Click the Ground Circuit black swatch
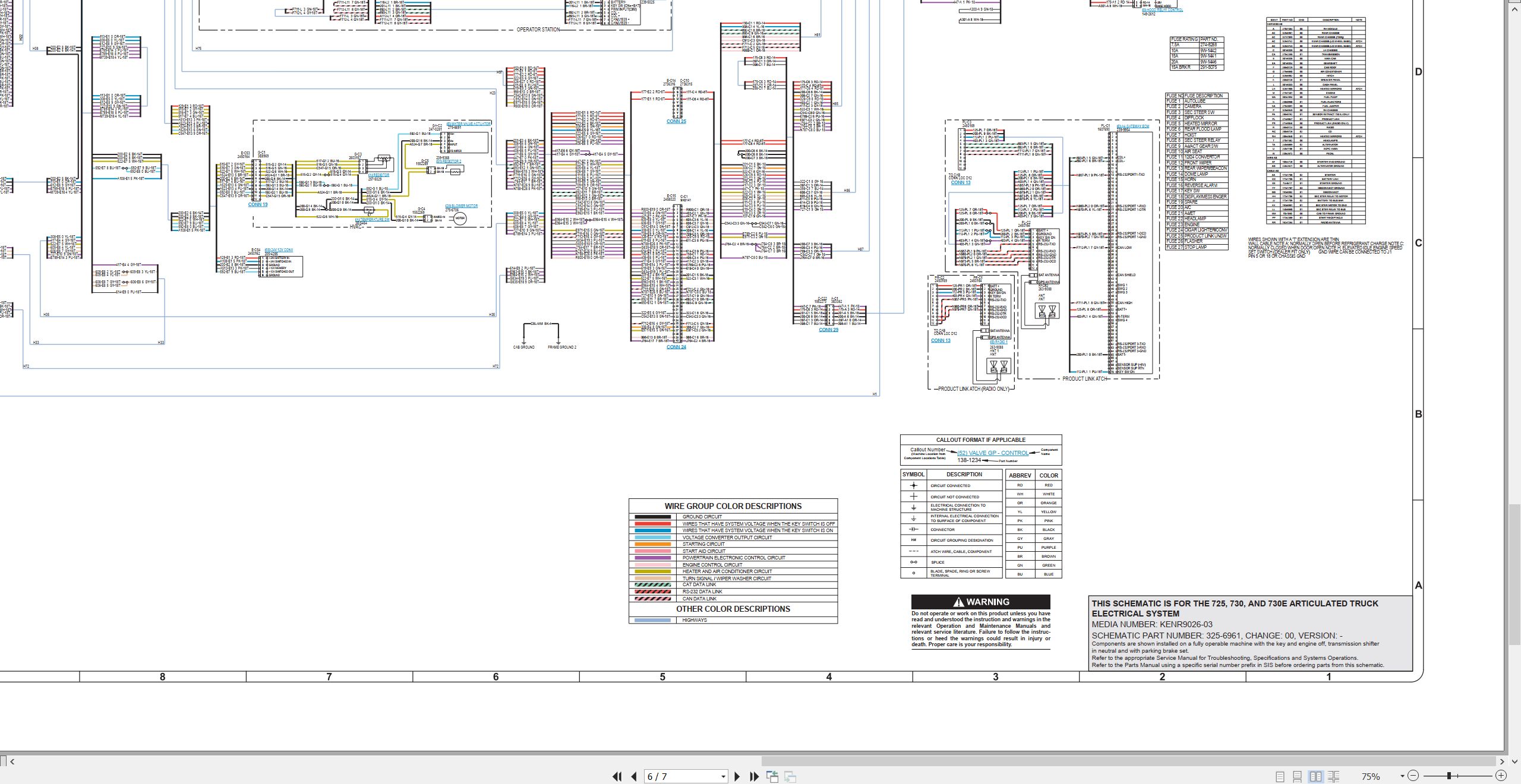Screen dimensions: 1521x784 [653, 517]
